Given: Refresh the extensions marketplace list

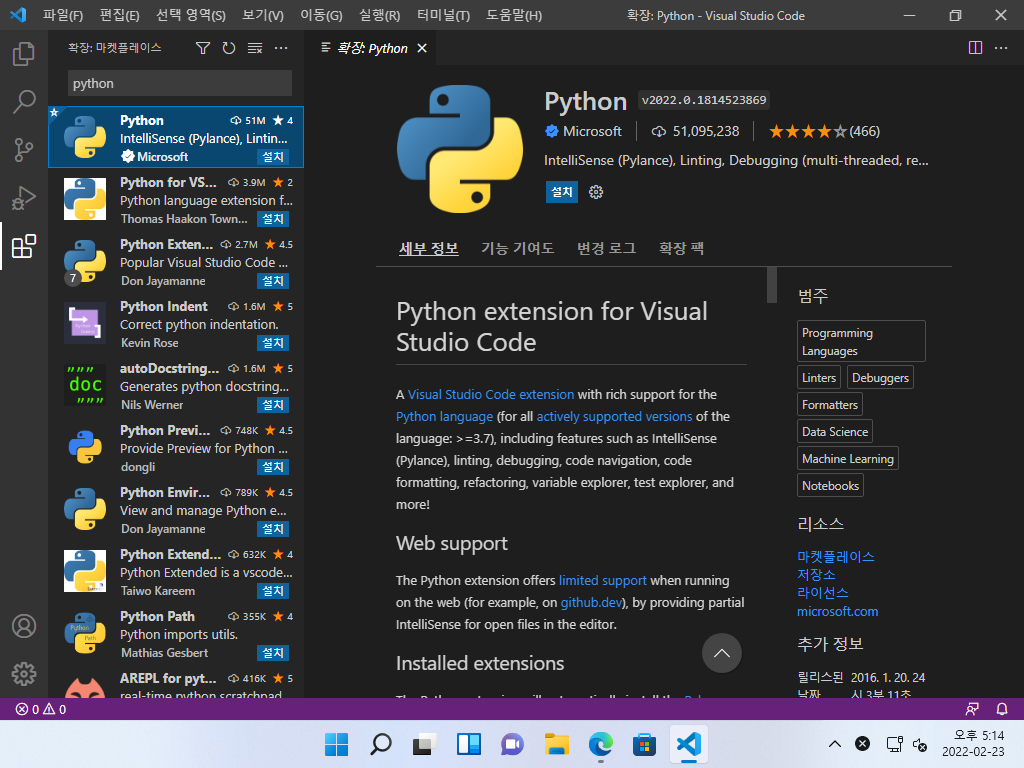Looking at the screenshot, I should [x=229, y=48].
